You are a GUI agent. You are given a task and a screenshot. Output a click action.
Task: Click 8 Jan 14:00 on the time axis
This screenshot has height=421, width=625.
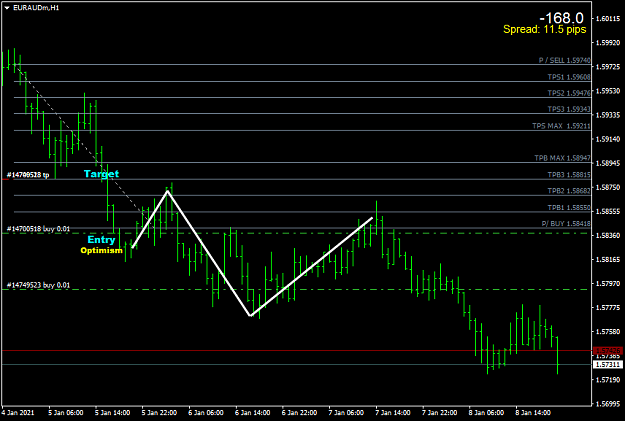(x=533, y=413)
